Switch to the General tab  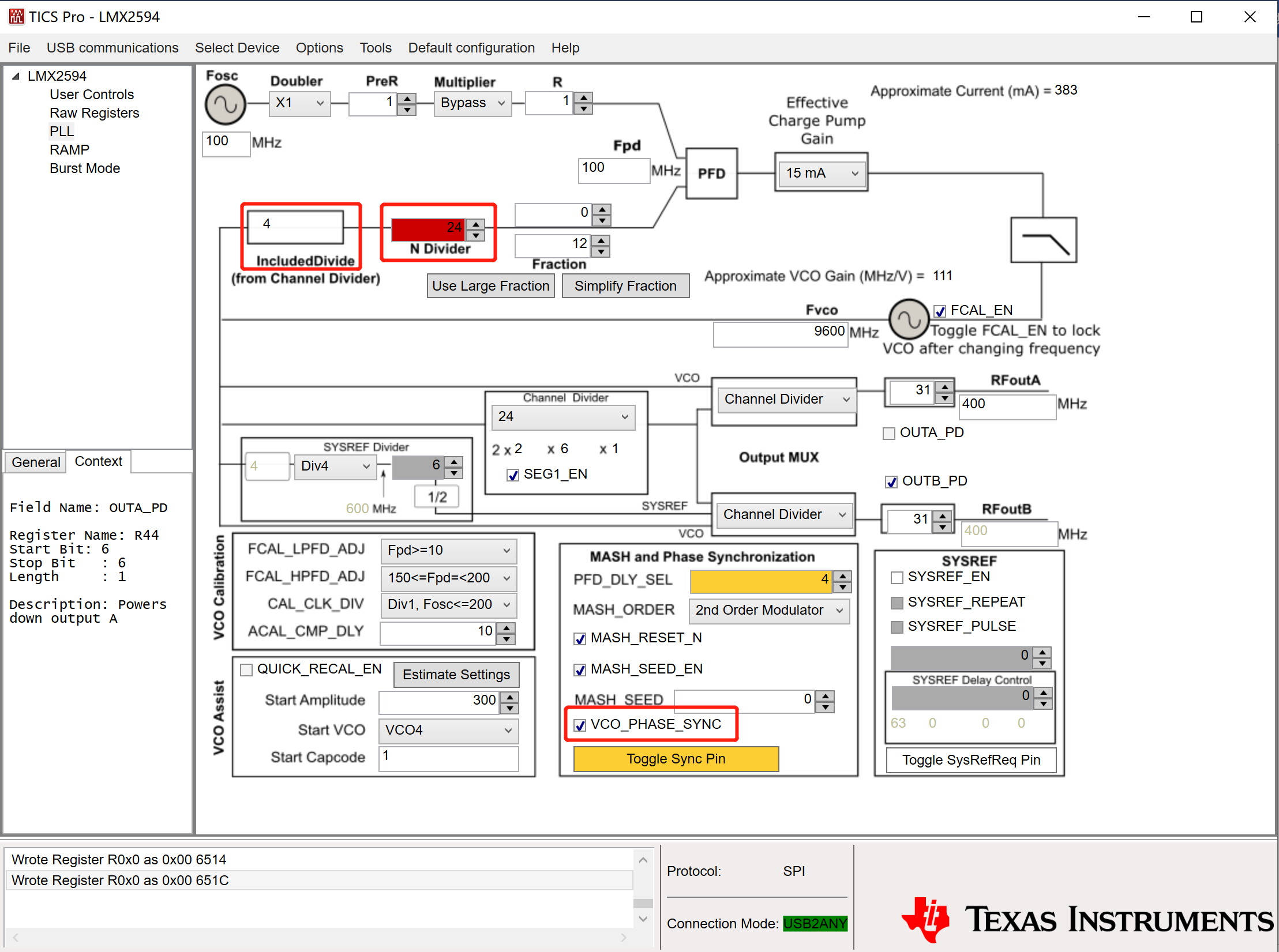coord(36,462)
